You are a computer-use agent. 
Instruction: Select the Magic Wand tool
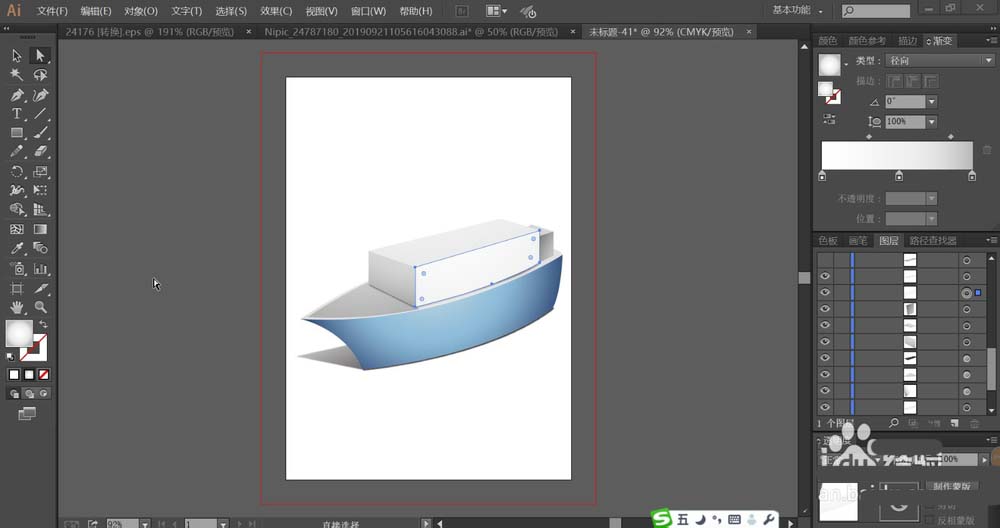(x=17, y=75)
